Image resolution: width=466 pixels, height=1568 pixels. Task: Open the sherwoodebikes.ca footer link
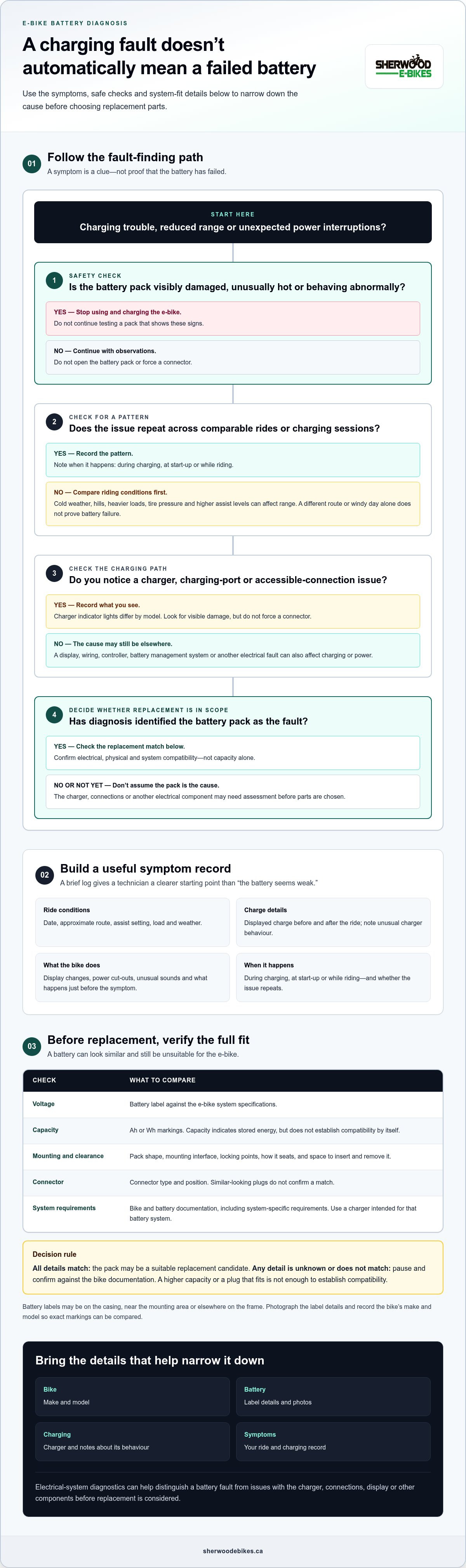point(232,1551)
